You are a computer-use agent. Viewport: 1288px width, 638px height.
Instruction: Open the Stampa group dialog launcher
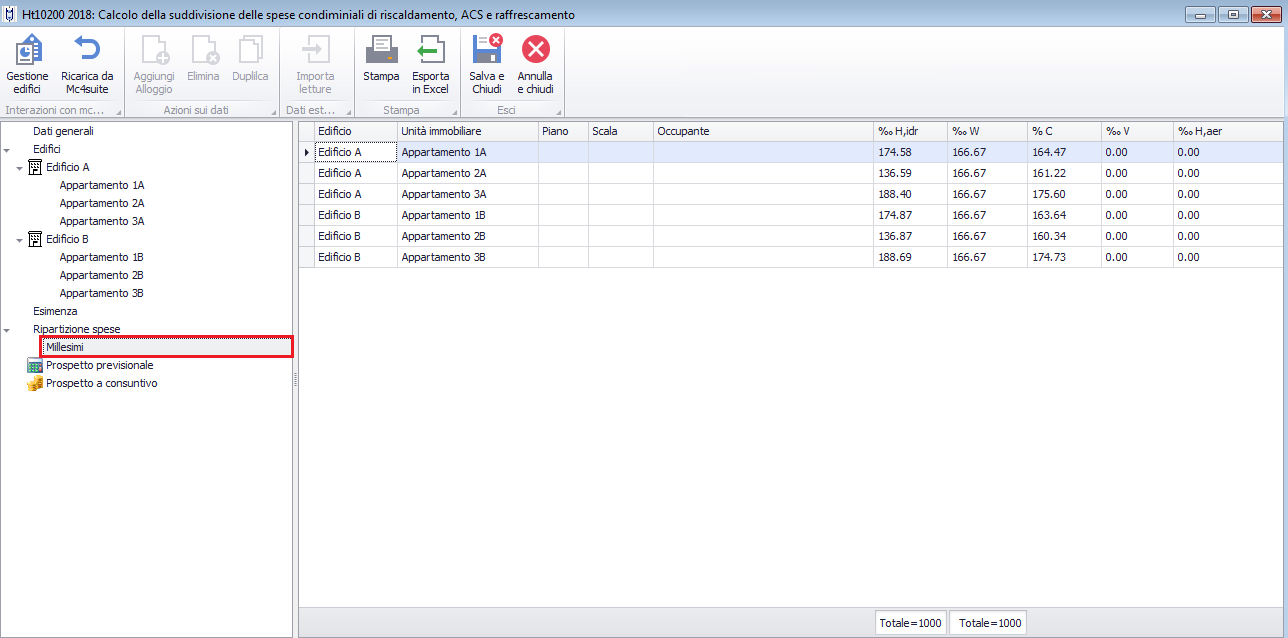click(453, 111)
